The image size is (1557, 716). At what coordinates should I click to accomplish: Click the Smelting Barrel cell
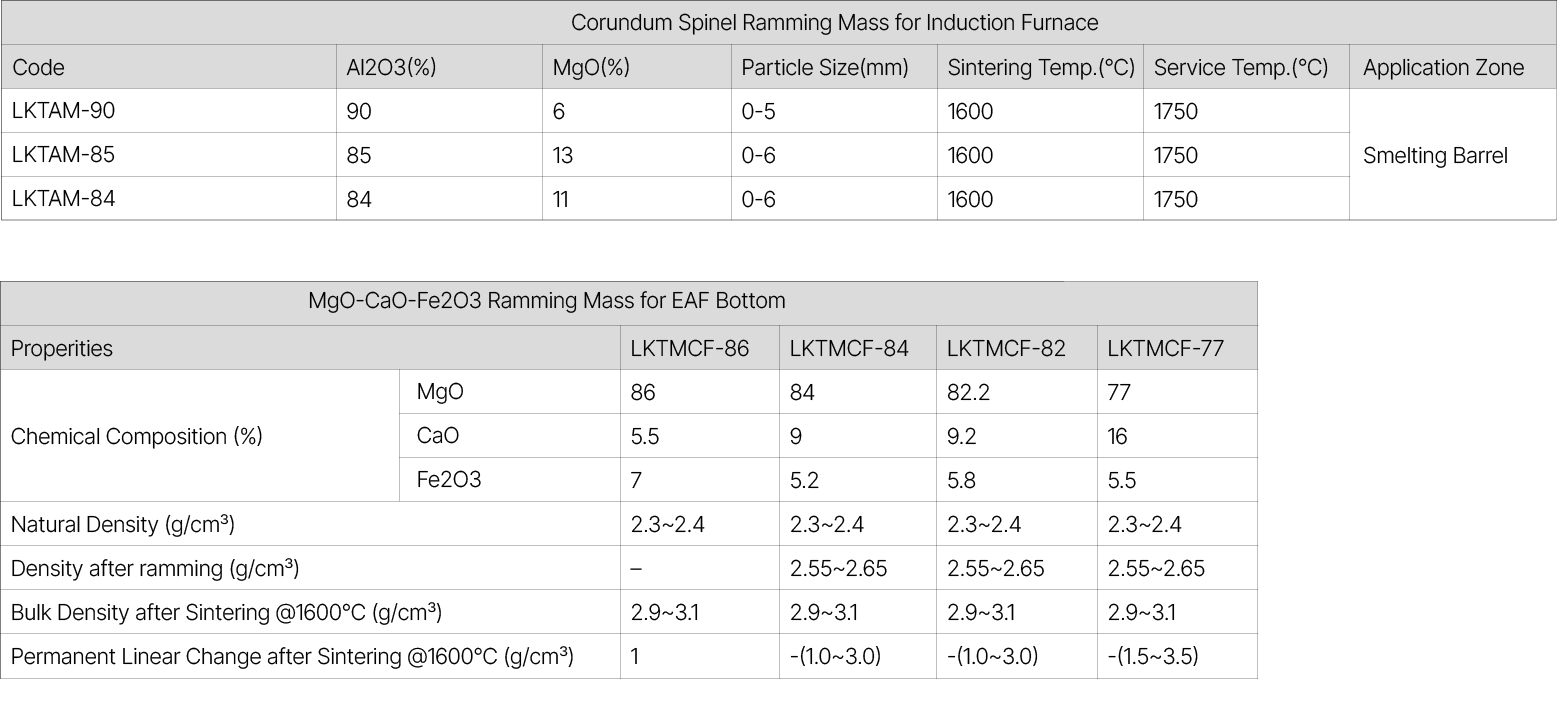point(1435,156)
